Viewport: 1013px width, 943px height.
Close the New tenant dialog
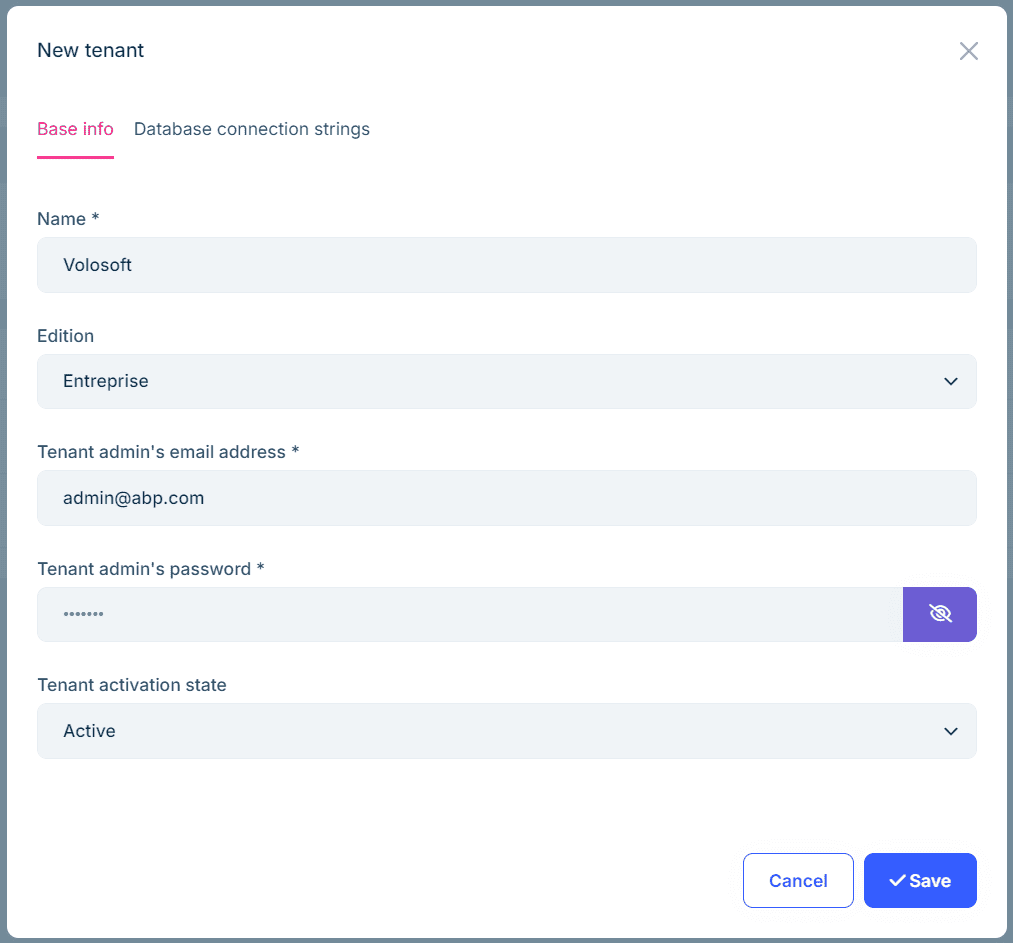coord(968,51)
